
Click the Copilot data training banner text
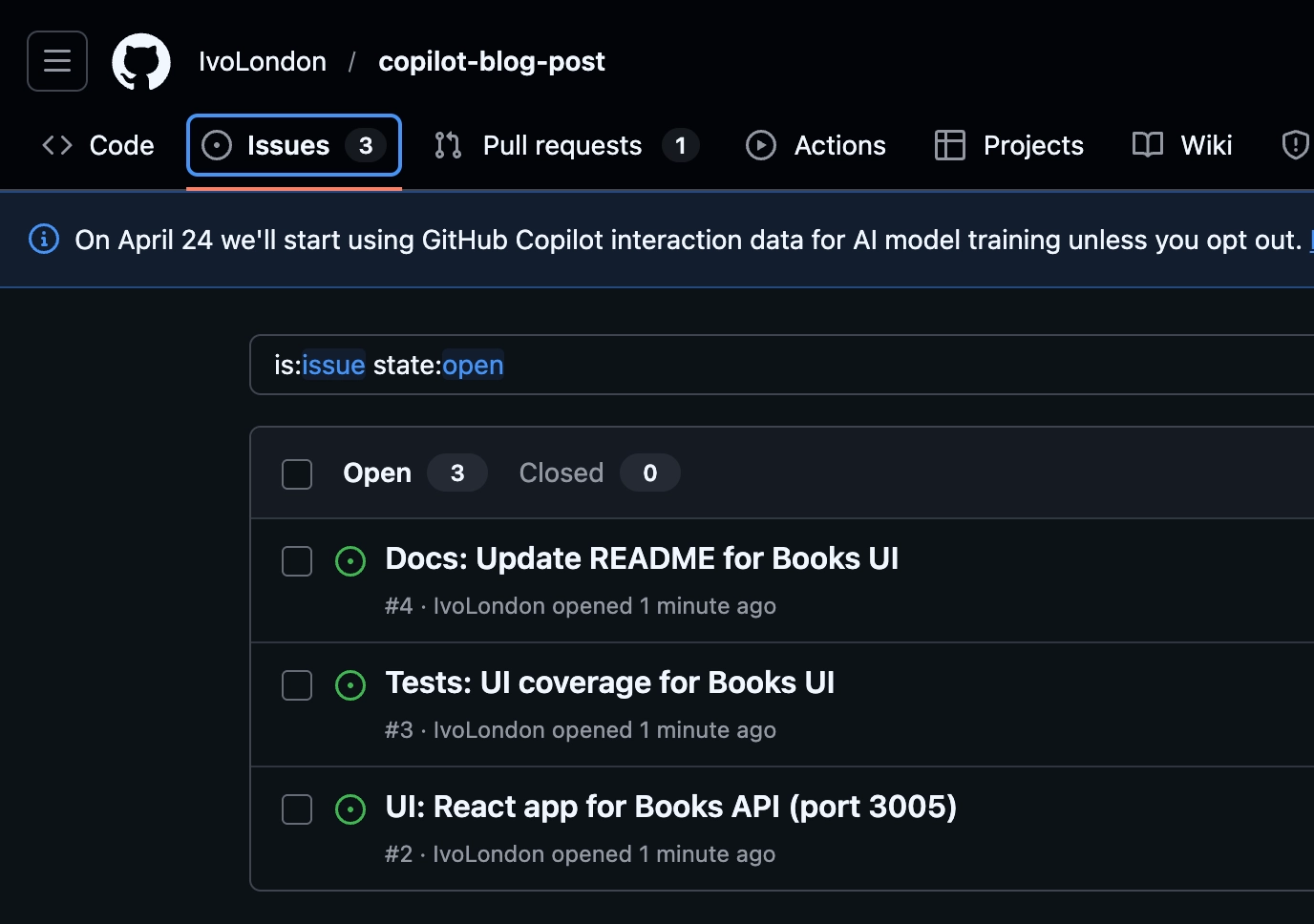coord(689,240)
